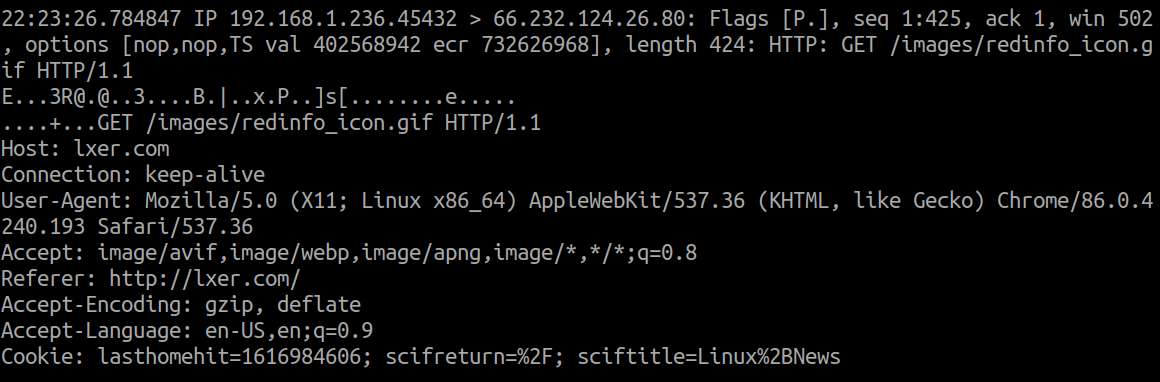Viewport: 1160px width, 382px height.
Task: Click the Host: lxer.com line
Action: (85, 149)
